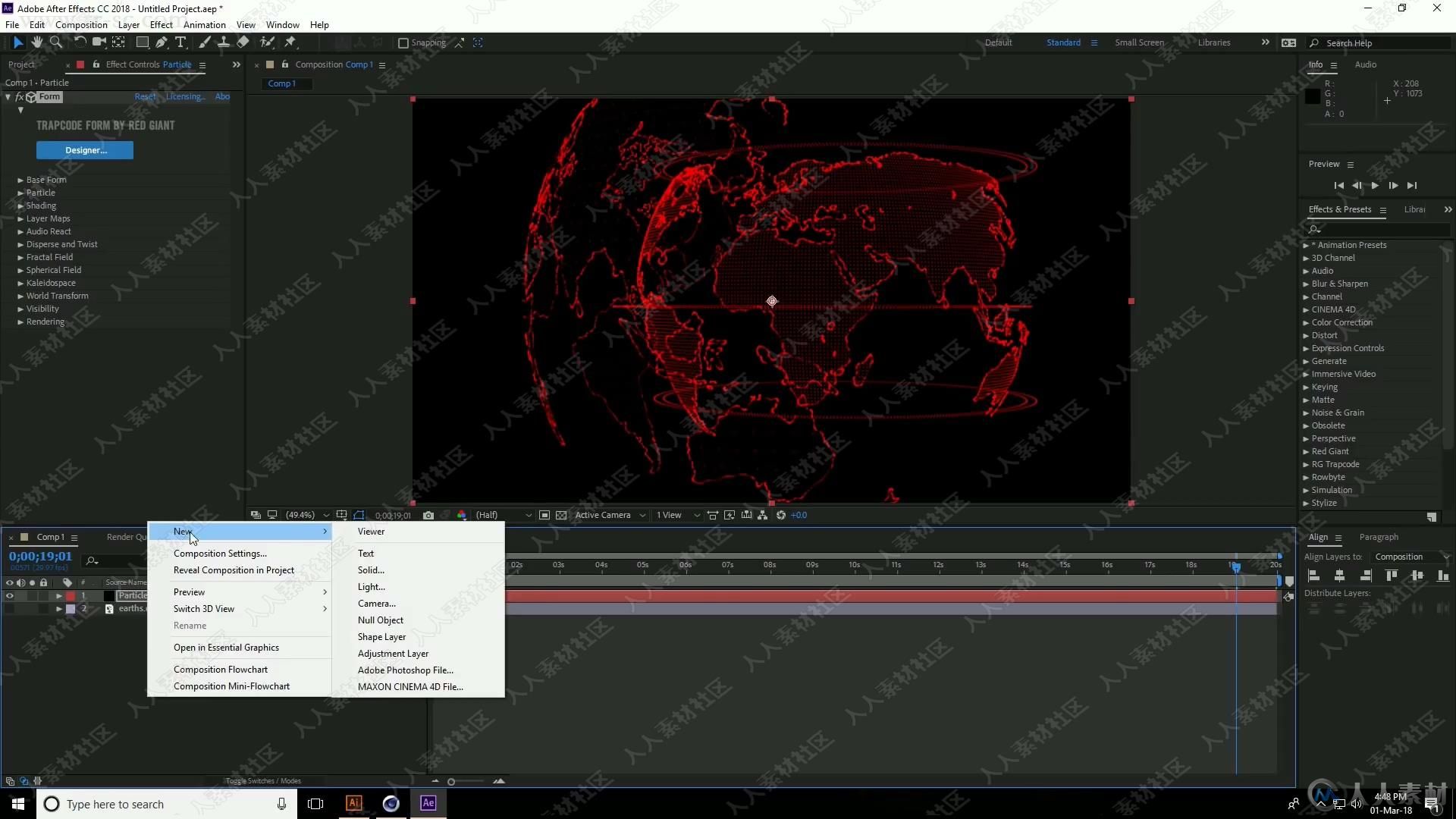
Task: Select the Unified Camera tool
Action: click(99, 42)
